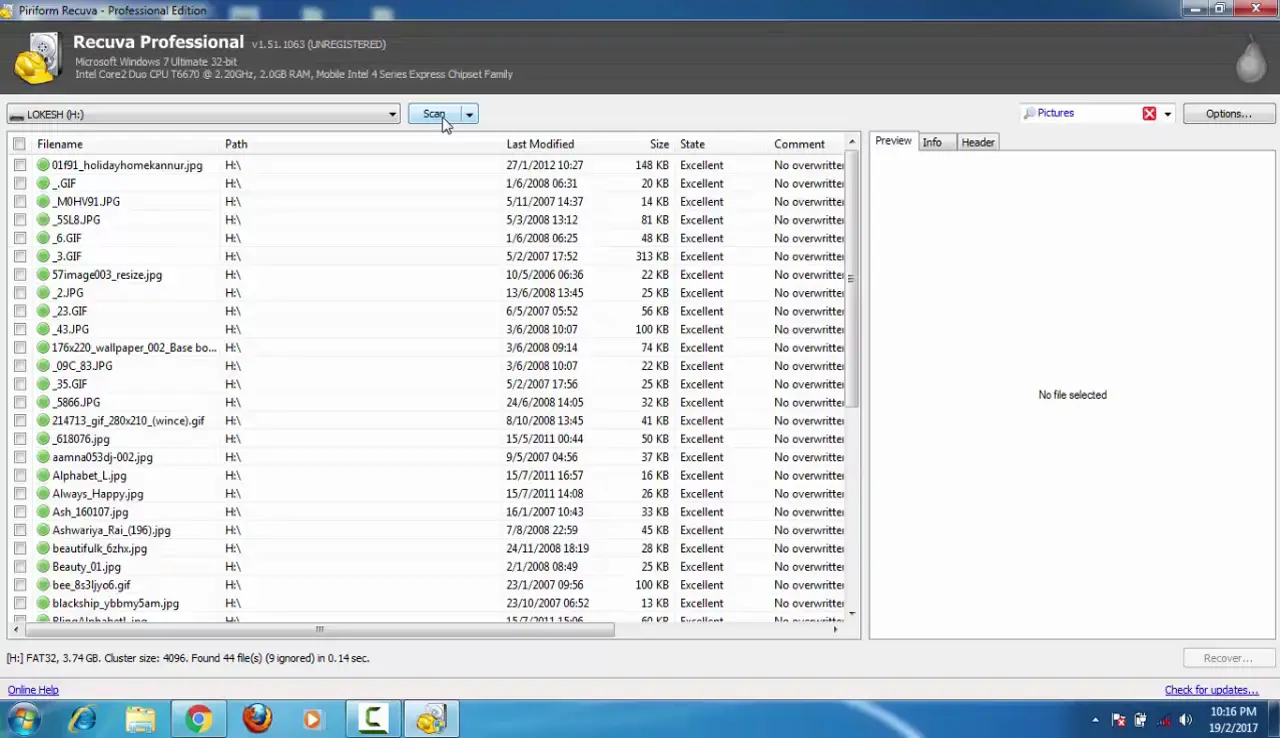Click the file list vertical scrollbar
The width and height of the screenshot is (1280, 738).
click(852, 280)
